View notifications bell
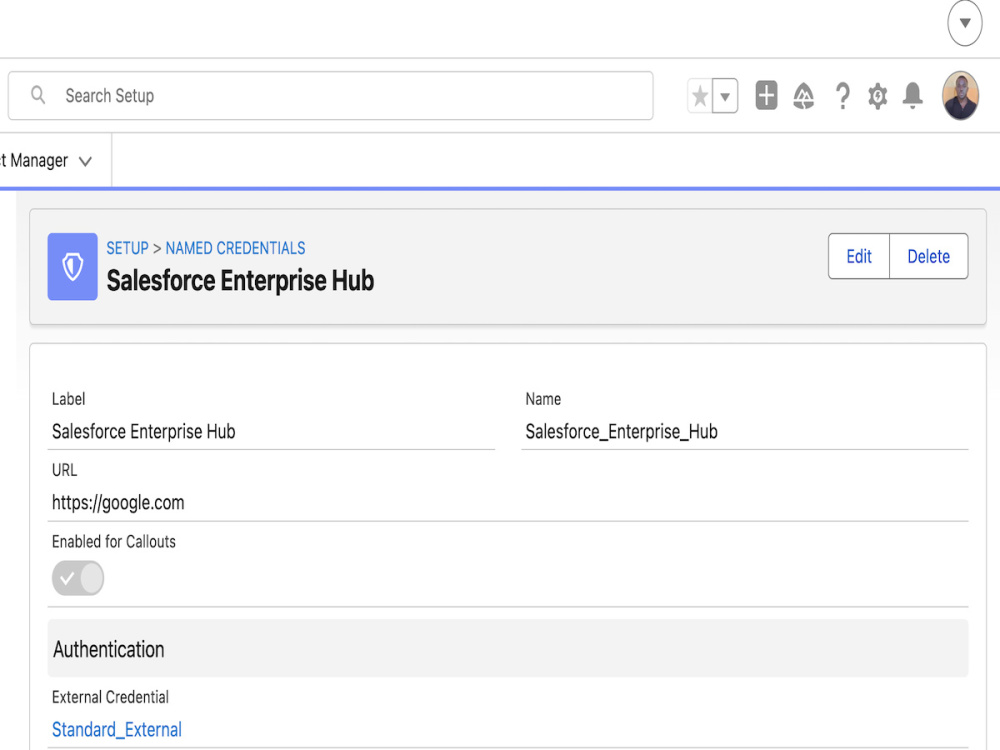Image resolution: width=1000 pixels, height=750 pixels. click(913, 96)
